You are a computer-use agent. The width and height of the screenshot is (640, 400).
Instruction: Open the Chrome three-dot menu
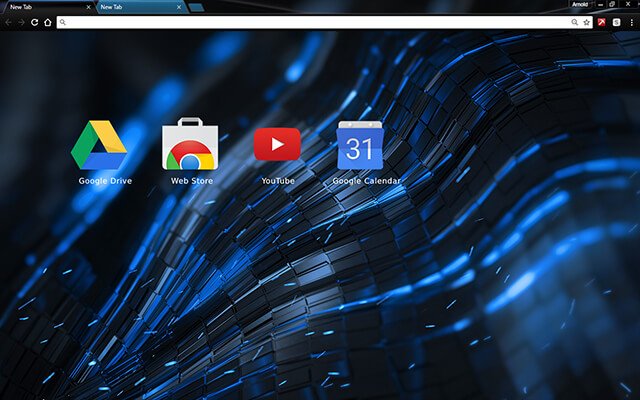(x=631, y=22)
